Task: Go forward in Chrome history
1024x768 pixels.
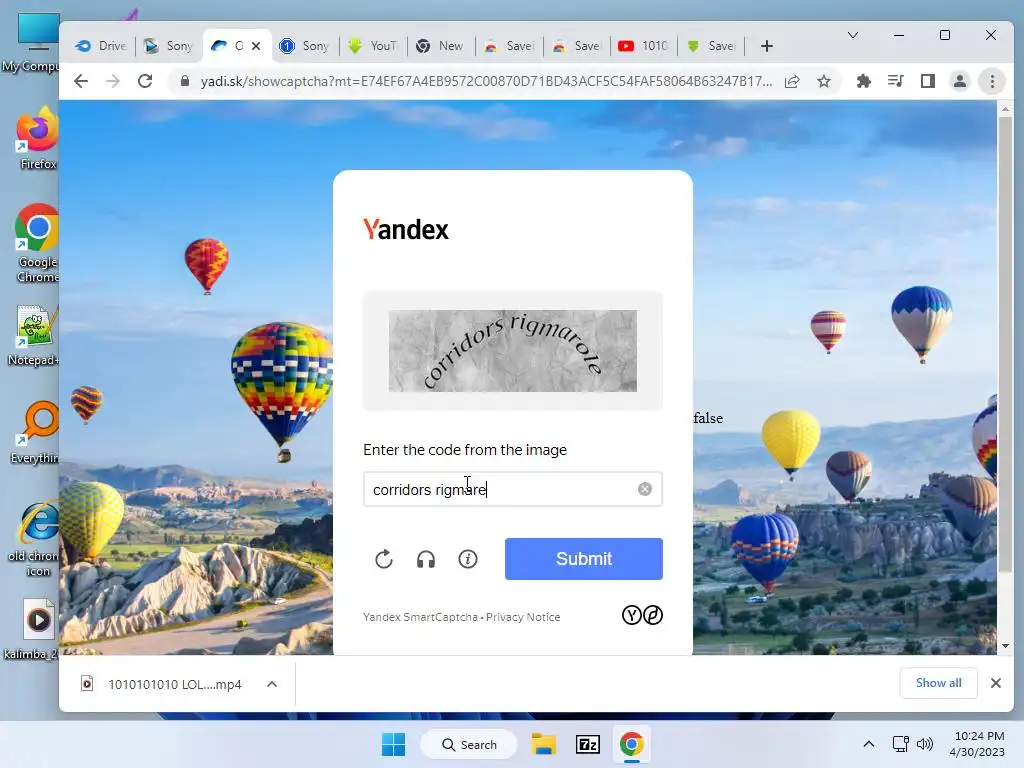Action: pyautogui.click(x=113, y=81)
